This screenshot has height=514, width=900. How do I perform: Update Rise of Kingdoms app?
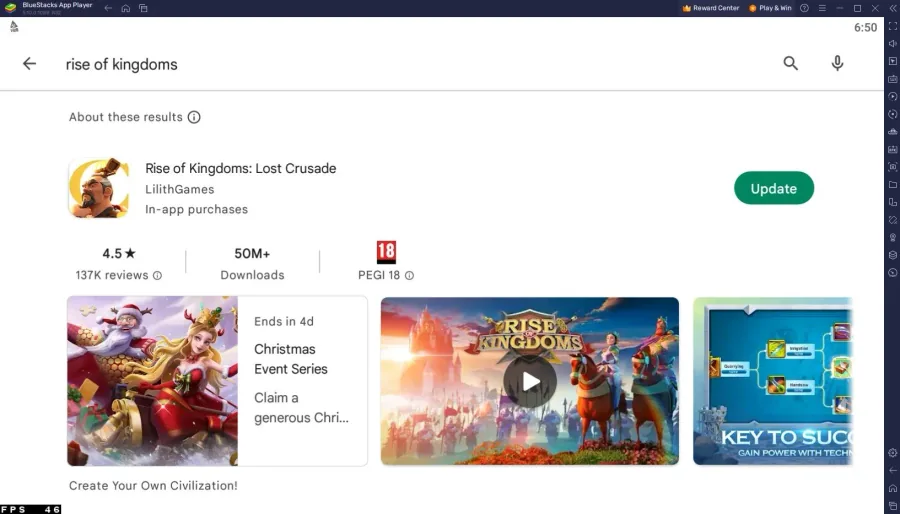pos(774,188)
